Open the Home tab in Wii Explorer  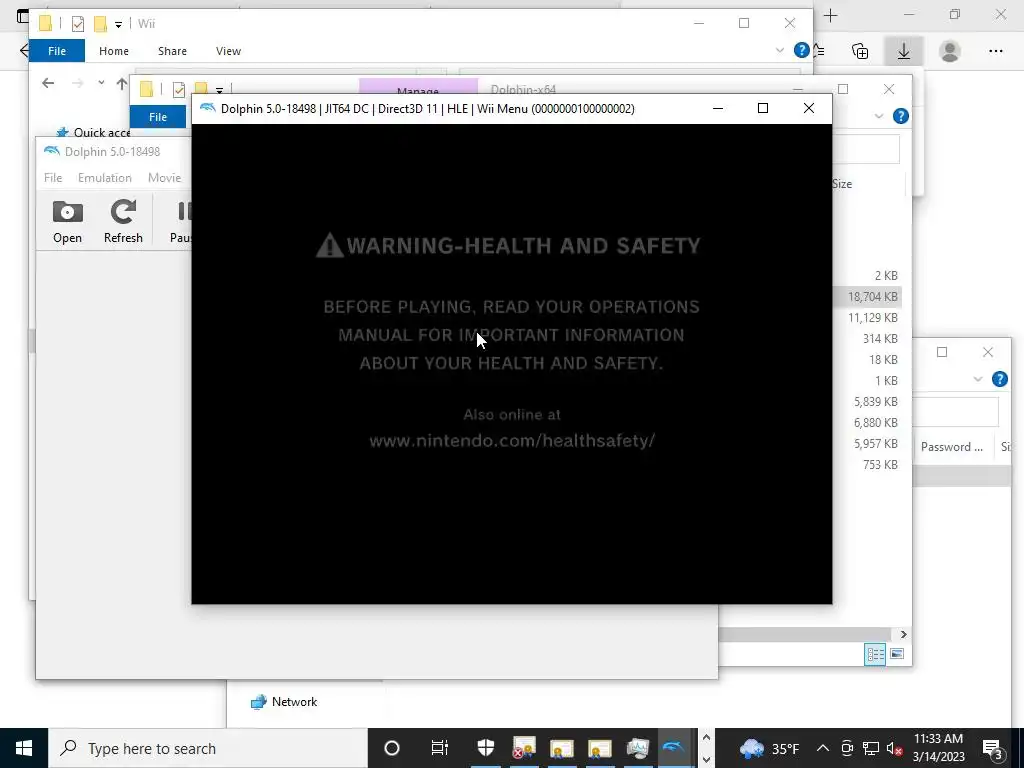click(x=114, y=51)
